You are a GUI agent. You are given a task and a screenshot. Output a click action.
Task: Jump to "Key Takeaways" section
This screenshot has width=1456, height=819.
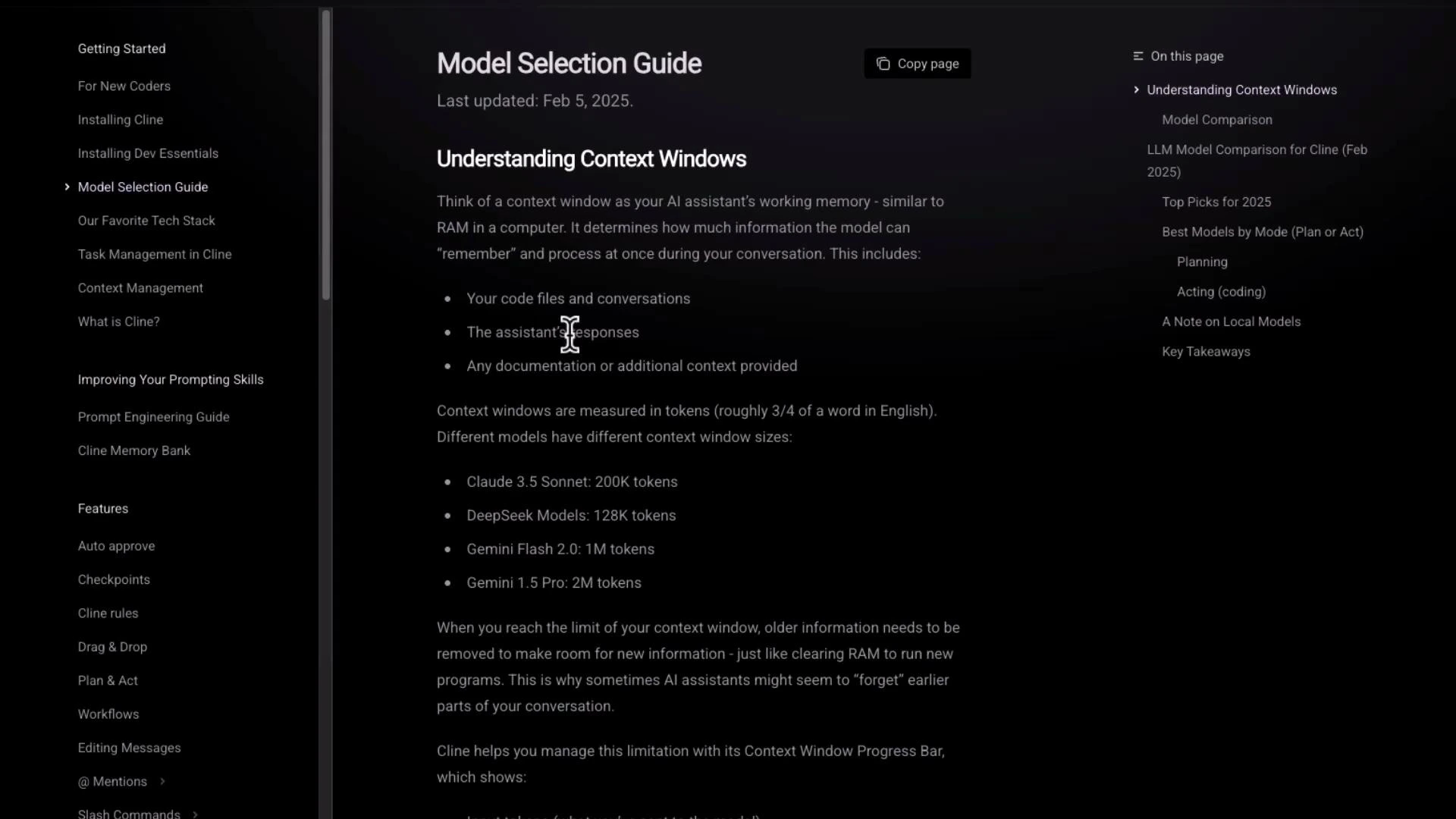coord(1206,351)
